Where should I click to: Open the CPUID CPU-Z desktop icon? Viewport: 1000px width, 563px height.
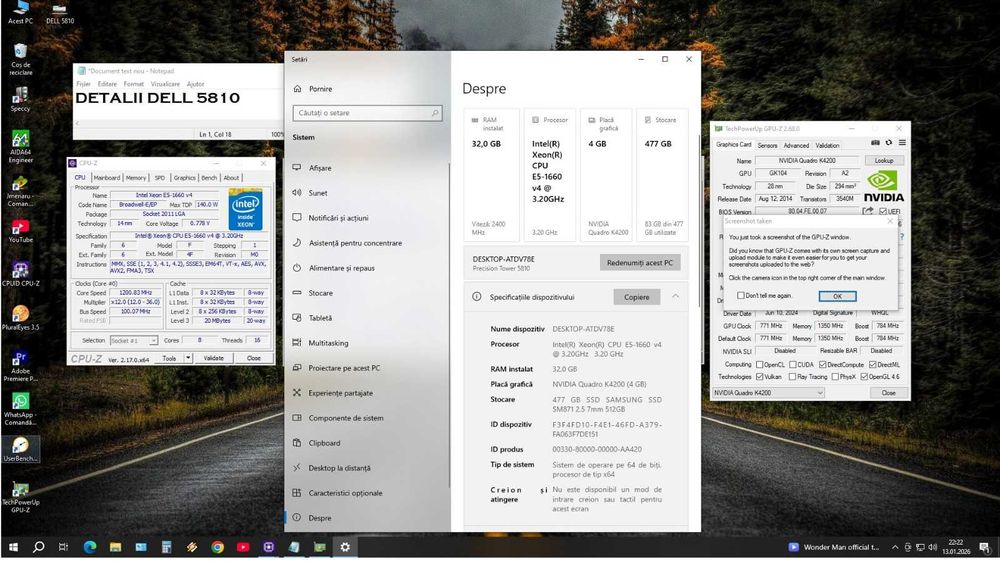tap(20, 274)
